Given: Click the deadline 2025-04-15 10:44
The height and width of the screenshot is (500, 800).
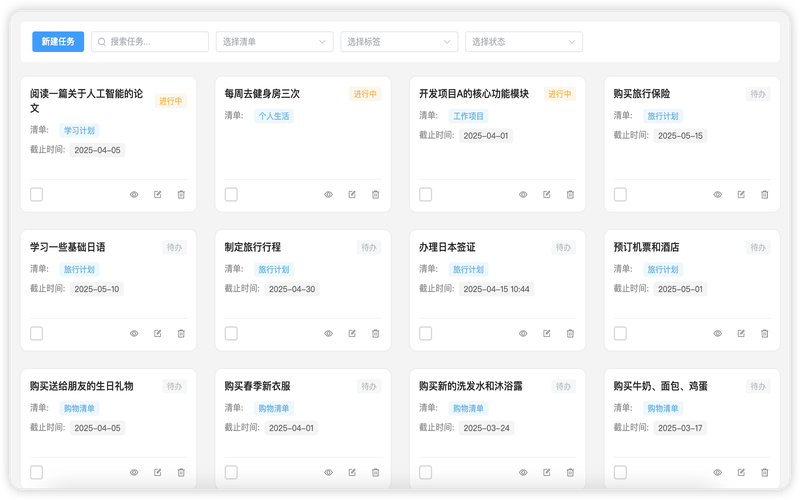Looking at the screenshot, I should coord(496,289).
